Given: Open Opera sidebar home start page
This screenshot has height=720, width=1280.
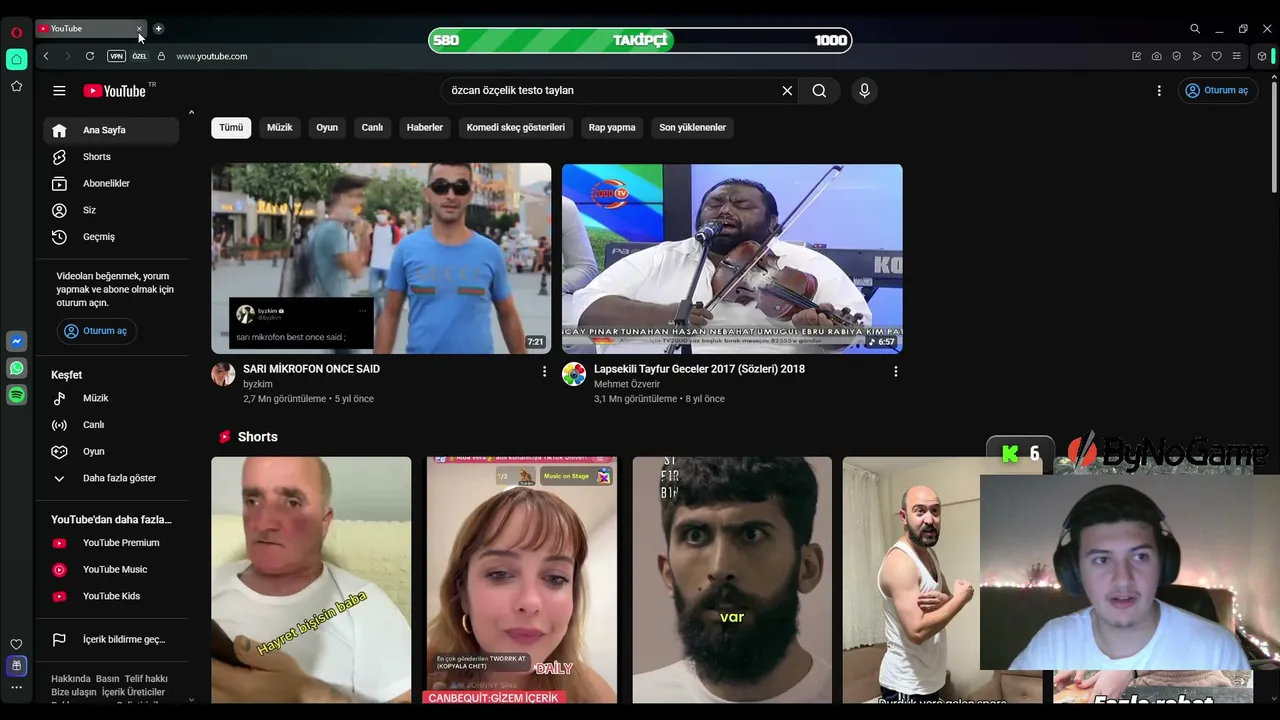Looking at the screenshot, I should (16, 59).
